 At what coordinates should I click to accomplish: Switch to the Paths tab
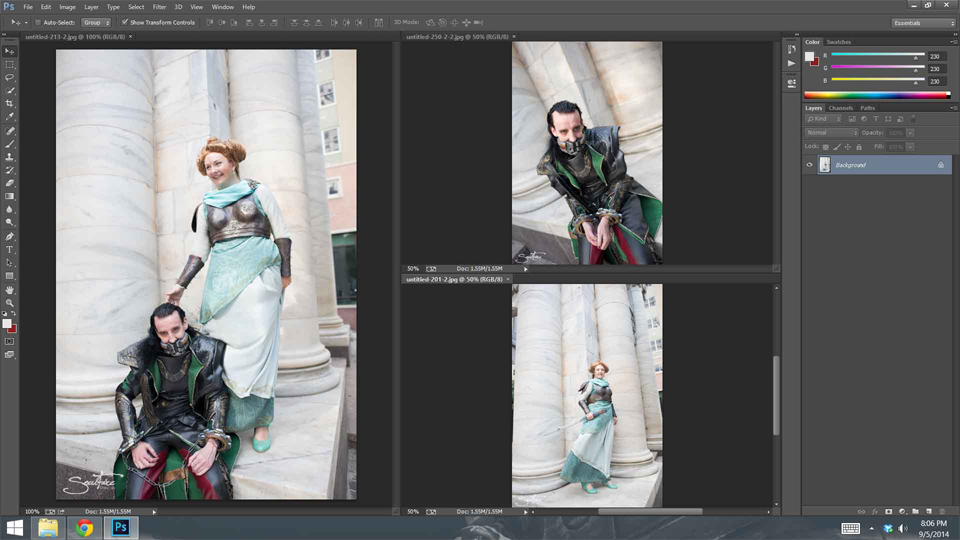click(x=868, y=108)
